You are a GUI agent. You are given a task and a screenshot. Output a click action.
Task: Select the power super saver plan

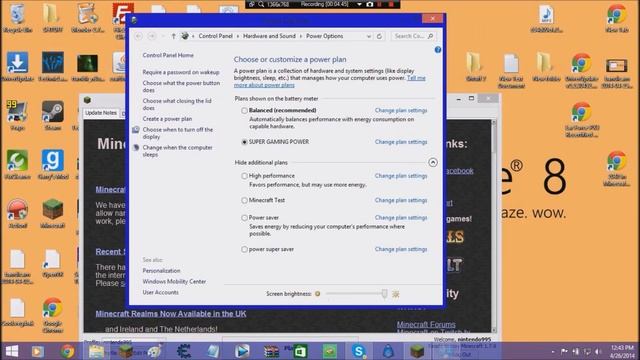coord(244,249)
